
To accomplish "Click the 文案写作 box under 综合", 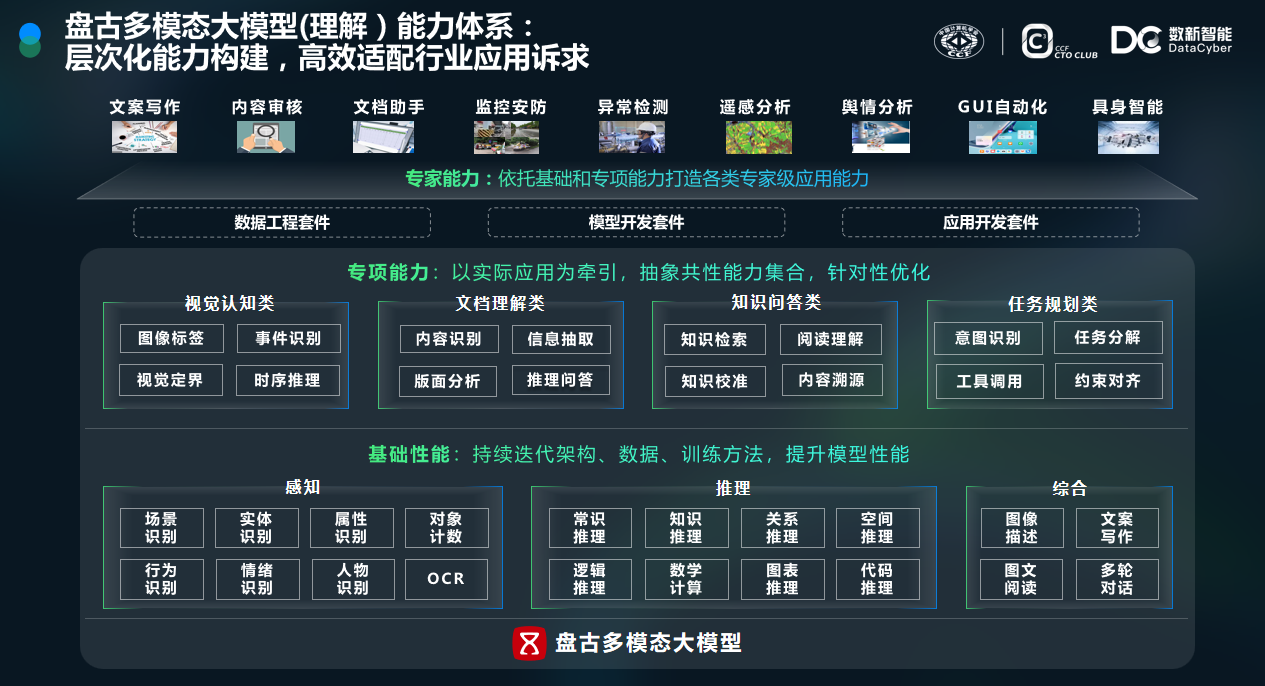I will (1117, 528).
